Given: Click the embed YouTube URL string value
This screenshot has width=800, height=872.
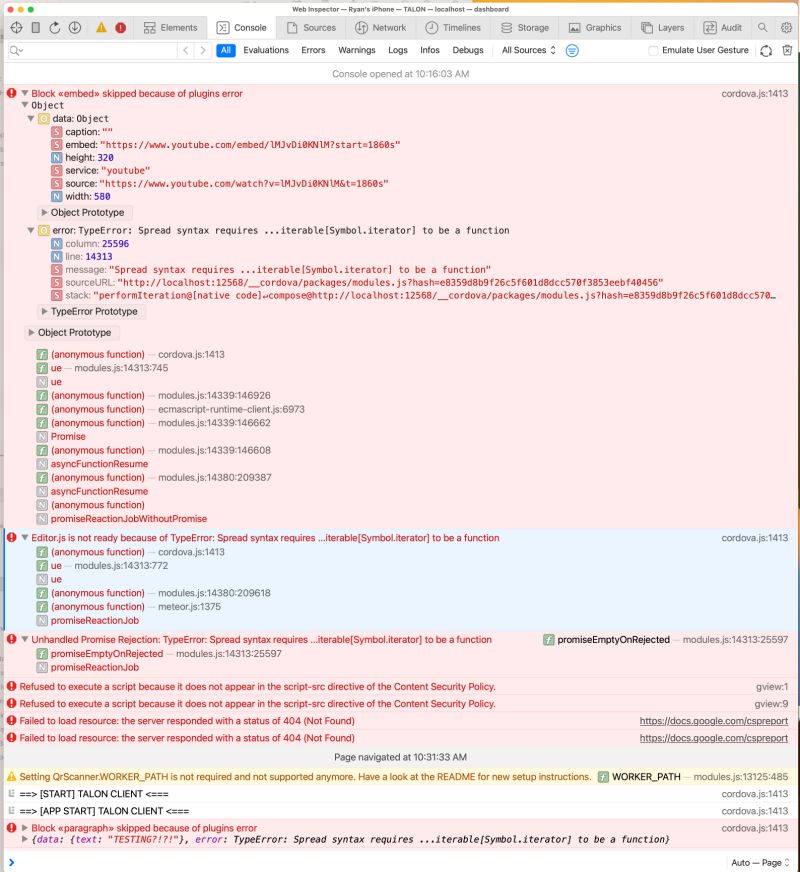Looking at the screenshot, I should tap(250, 145).
